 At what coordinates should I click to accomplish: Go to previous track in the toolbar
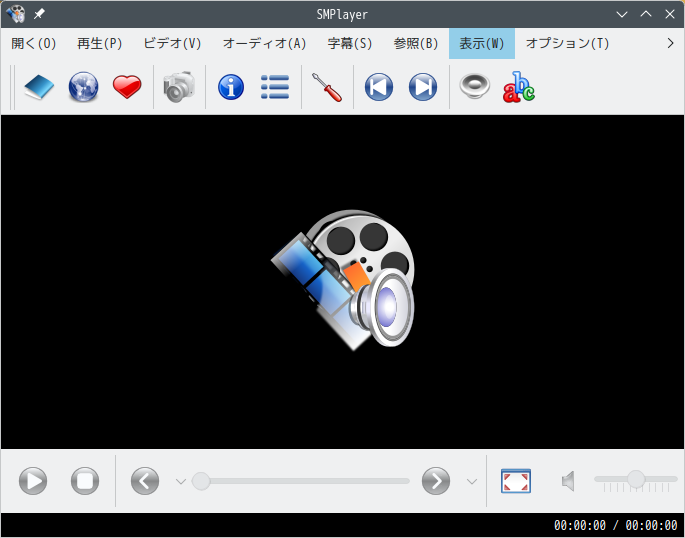pyautogui.click(x=379, y=87)
